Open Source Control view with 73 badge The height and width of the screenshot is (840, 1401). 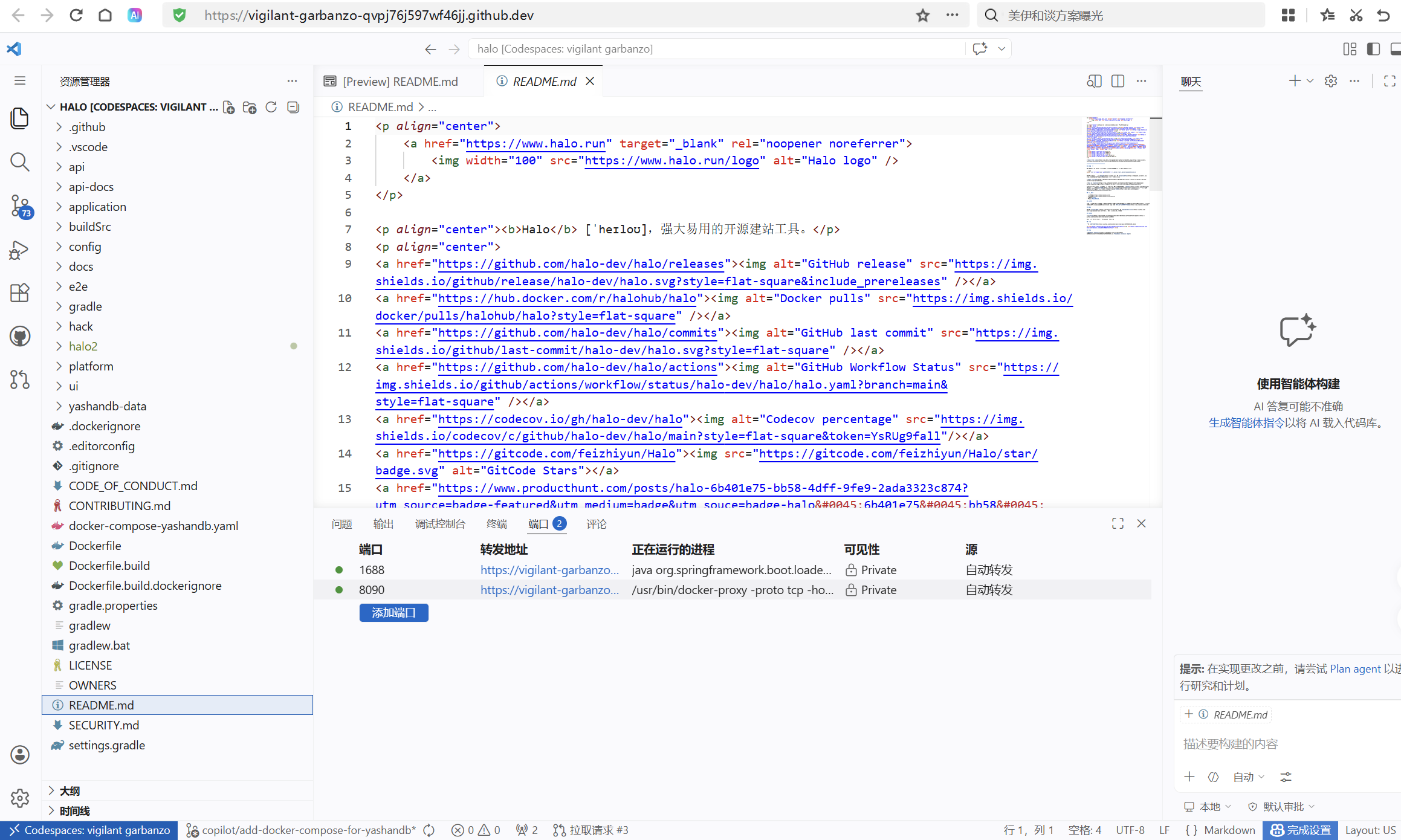[20, 206]
